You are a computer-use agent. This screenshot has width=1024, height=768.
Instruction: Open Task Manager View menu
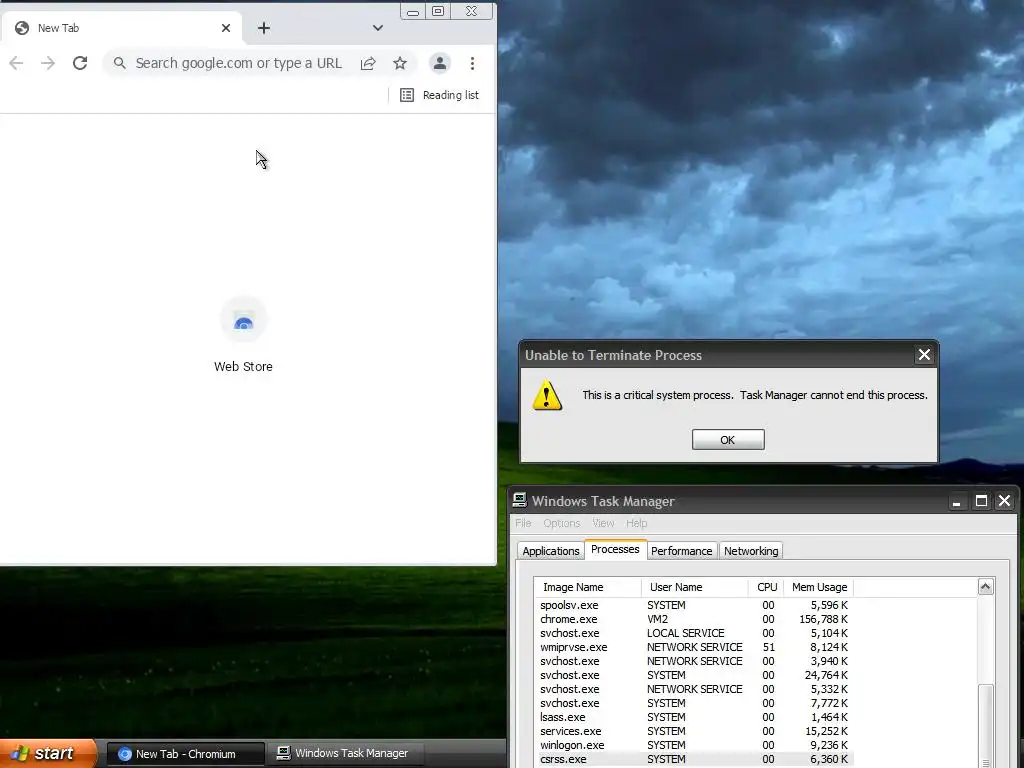click(x=603, y=523)
